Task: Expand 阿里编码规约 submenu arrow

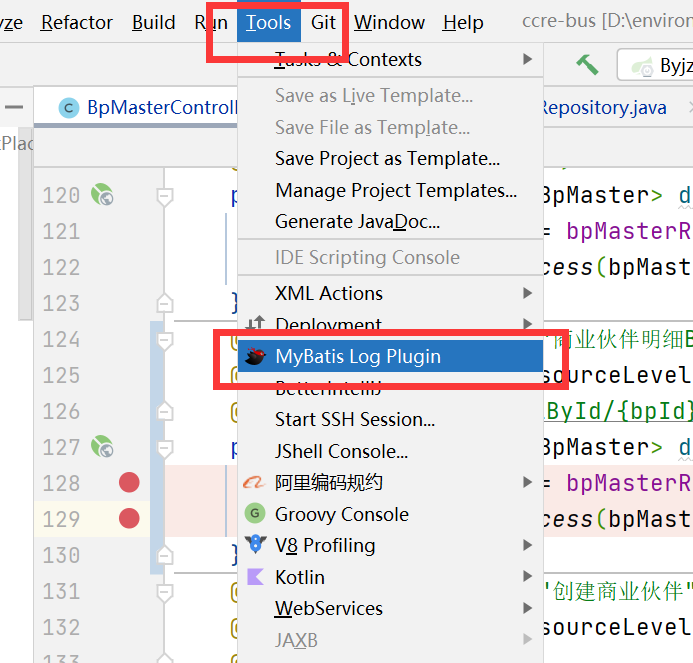Action: point(527,482)
